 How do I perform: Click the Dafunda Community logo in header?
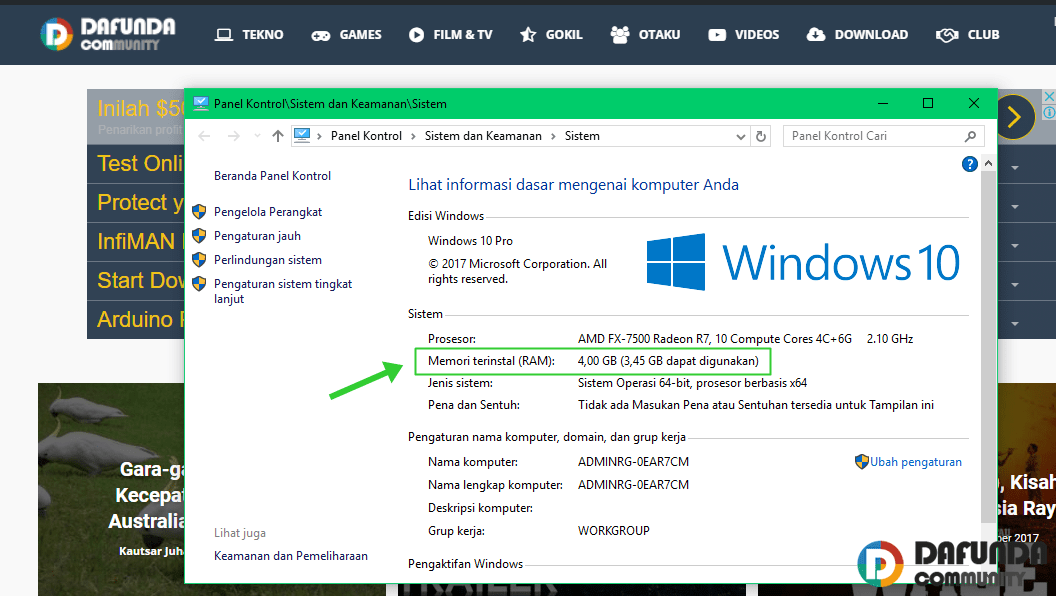point(108,33)
